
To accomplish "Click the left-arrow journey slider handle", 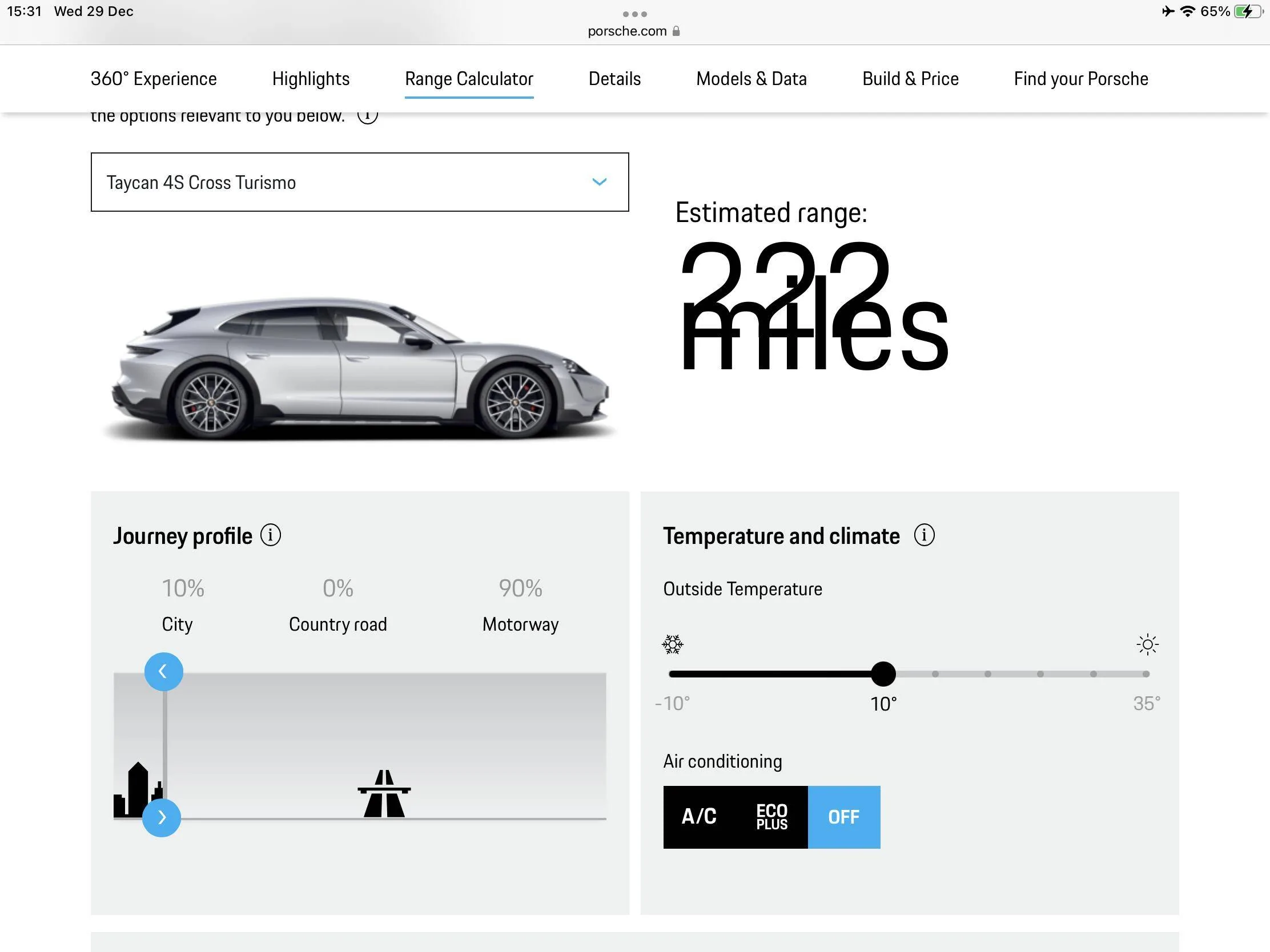I will [x=164, y=671].
